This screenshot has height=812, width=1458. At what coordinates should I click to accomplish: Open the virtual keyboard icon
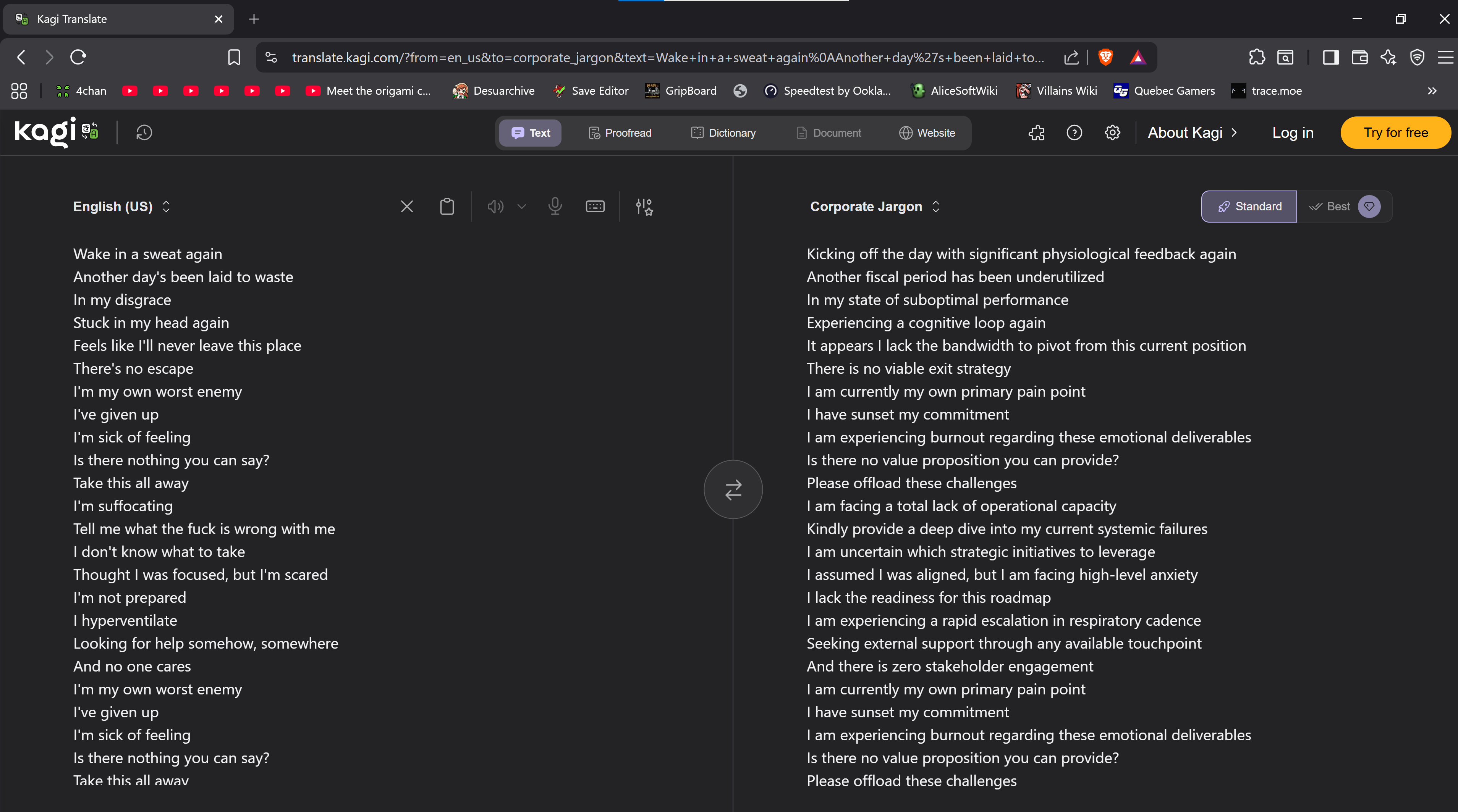coord(595,207)
